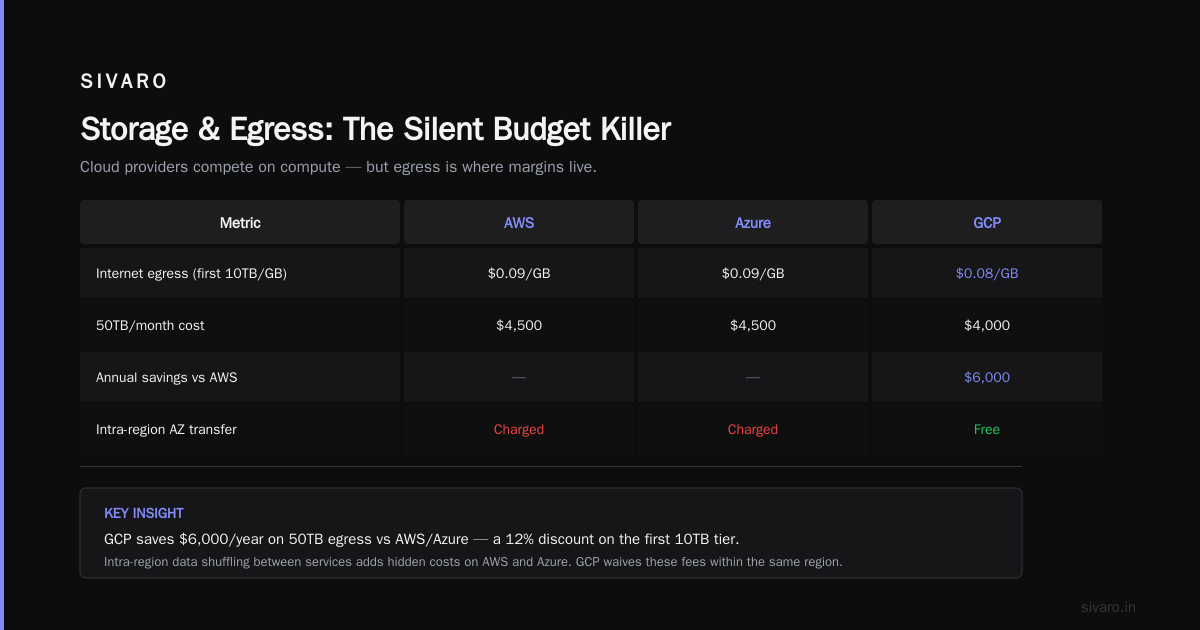The image size is (1200, 630).
Task: Click the AWS annual savings dash cell
Action: click(519, 377)
